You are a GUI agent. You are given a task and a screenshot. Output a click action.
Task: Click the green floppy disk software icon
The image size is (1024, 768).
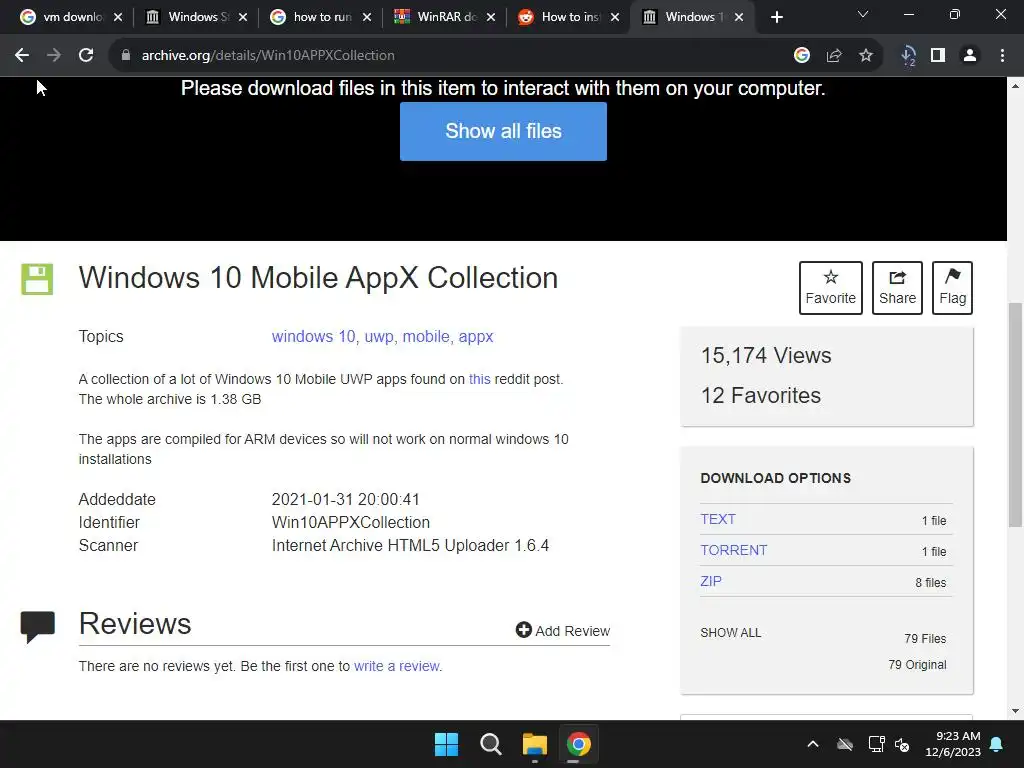click(37, 280)
